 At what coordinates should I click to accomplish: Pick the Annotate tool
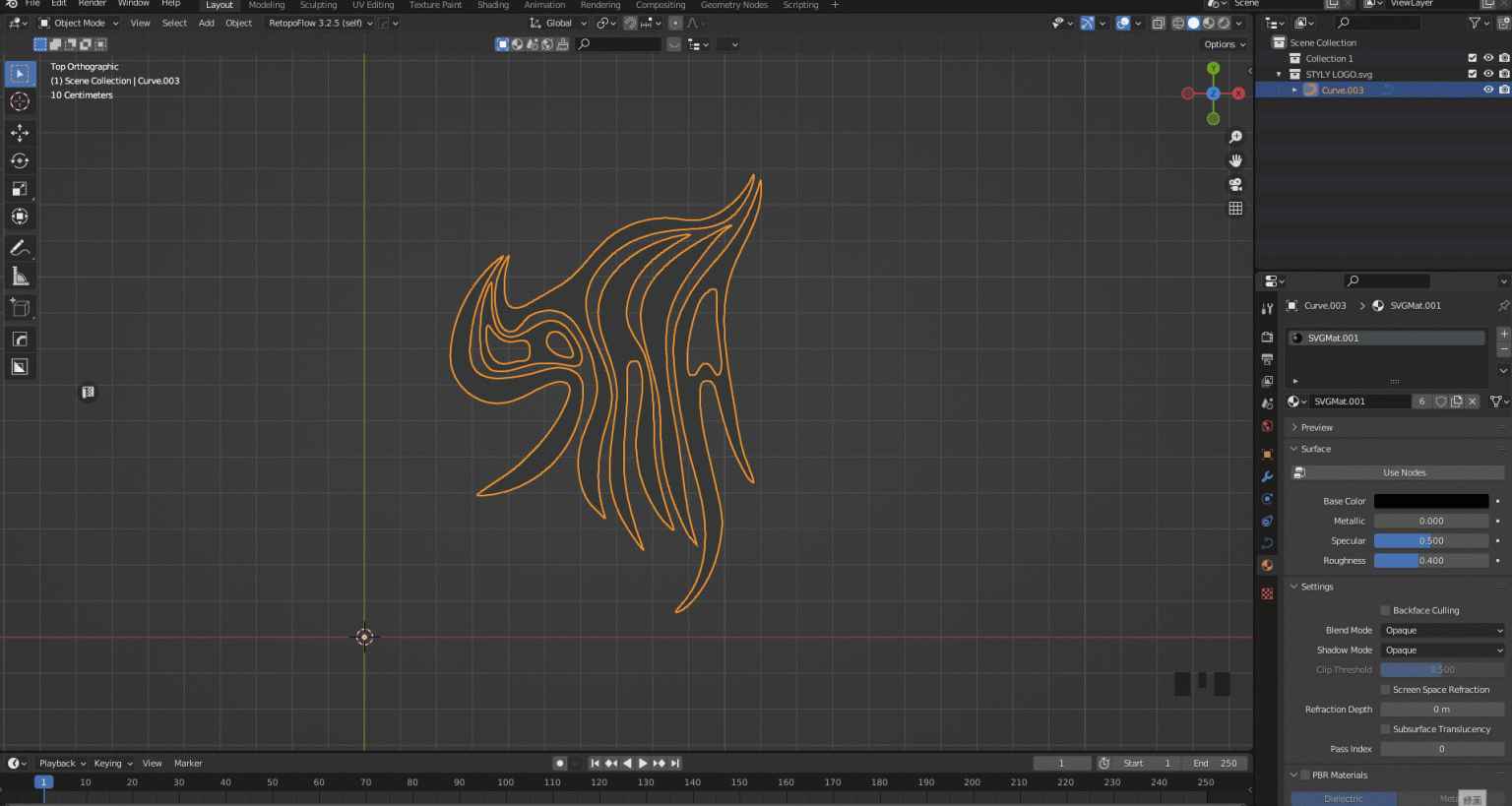click(21, 248)
